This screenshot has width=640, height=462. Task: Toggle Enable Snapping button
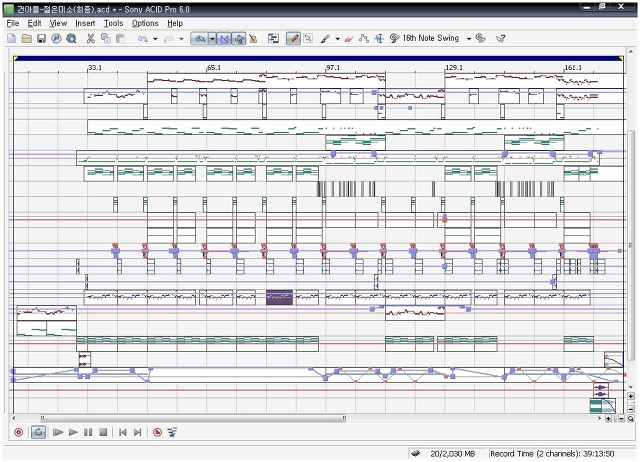click(x=200, y=38)
